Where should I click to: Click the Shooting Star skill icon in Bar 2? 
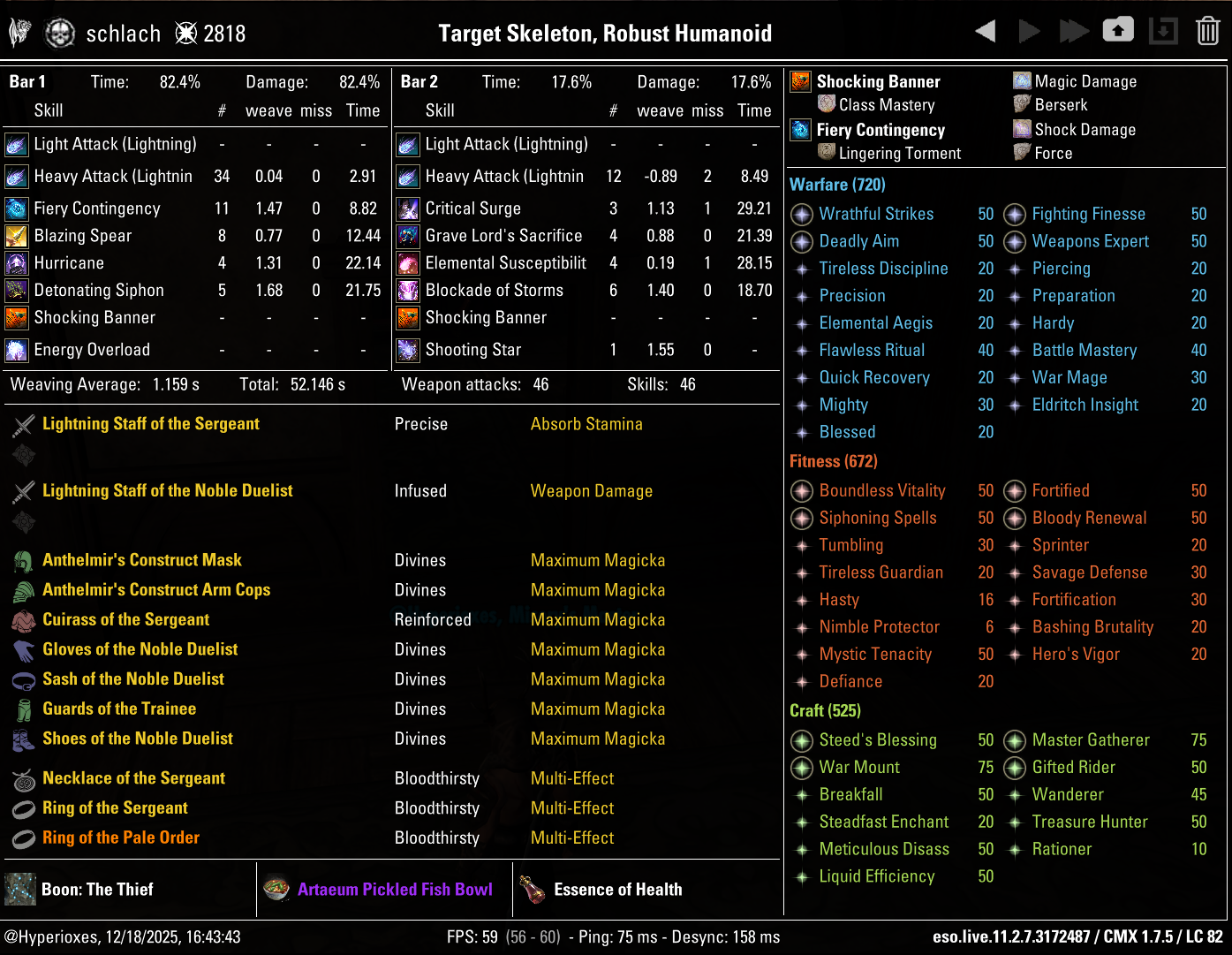click(408, 350)
